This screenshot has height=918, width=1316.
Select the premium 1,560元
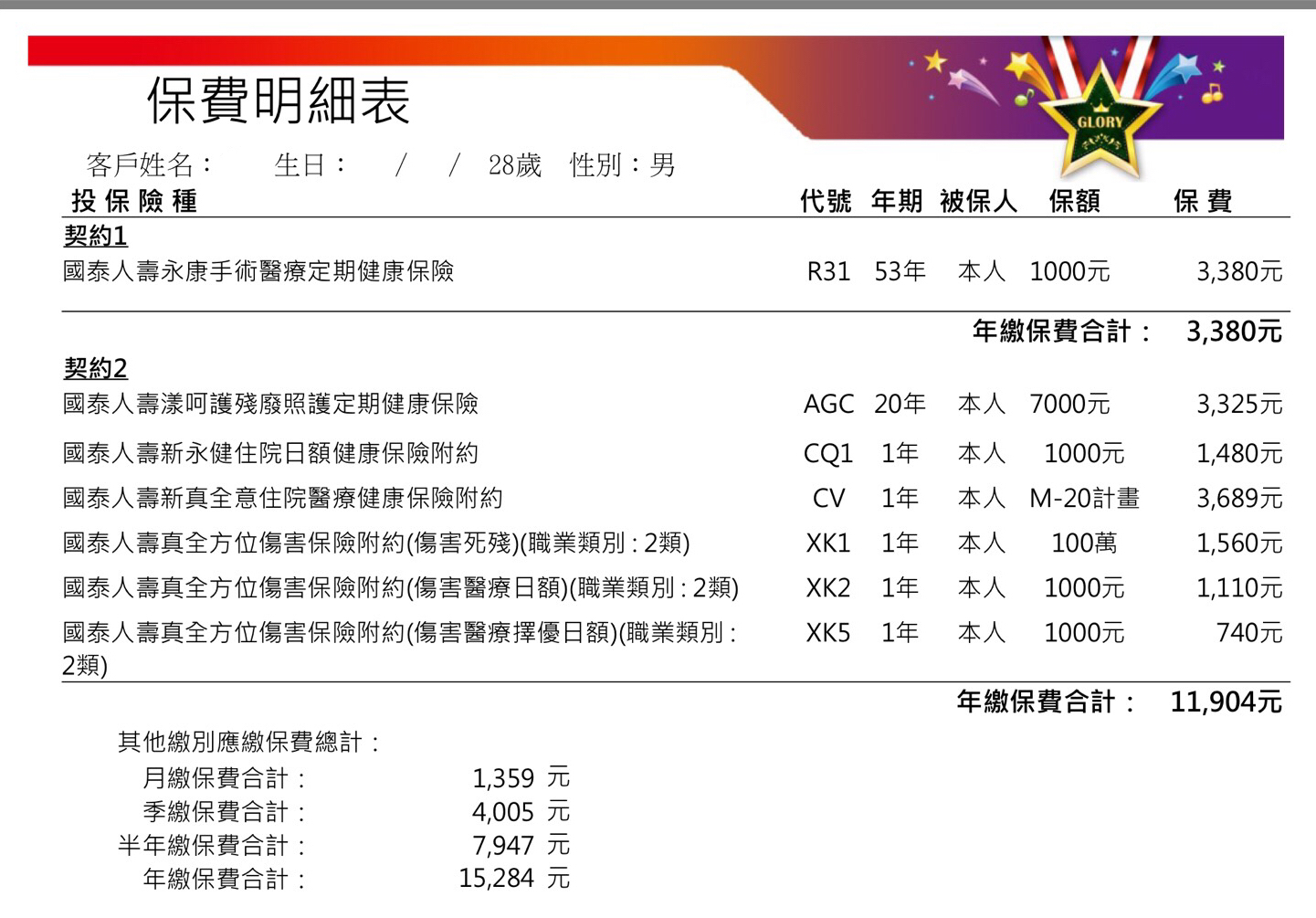tap(1239, 543)
